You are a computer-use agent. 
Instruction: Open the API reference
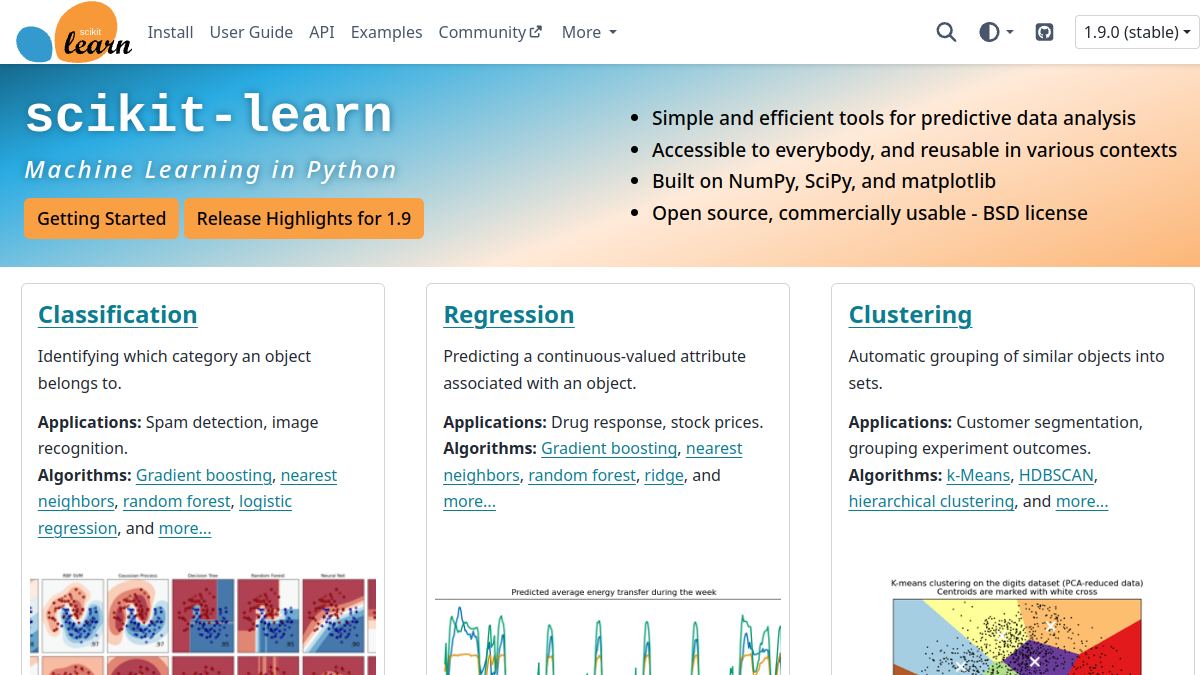[x=322, y=32]
